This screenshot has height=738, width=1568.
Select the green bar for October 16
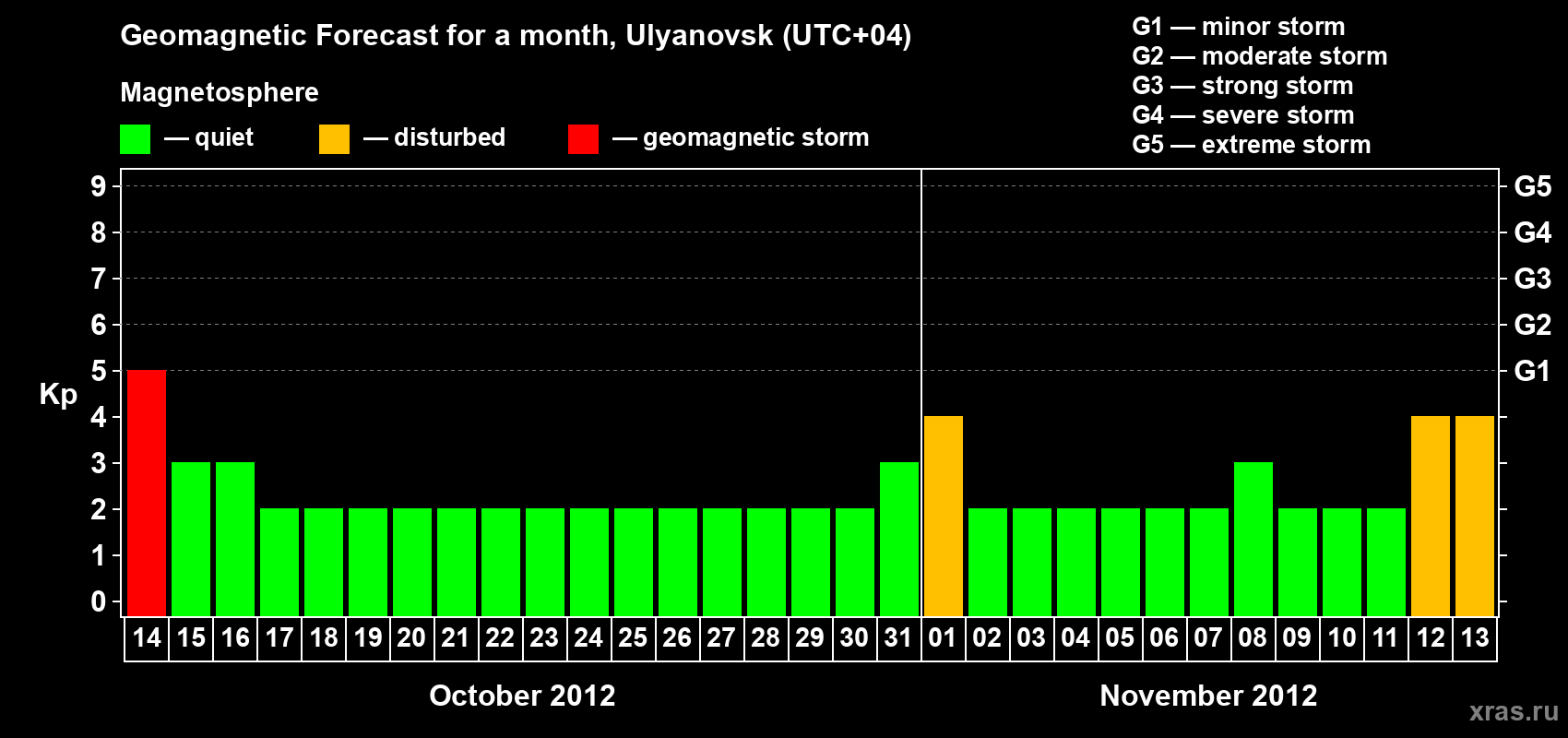tap(235, 539)
